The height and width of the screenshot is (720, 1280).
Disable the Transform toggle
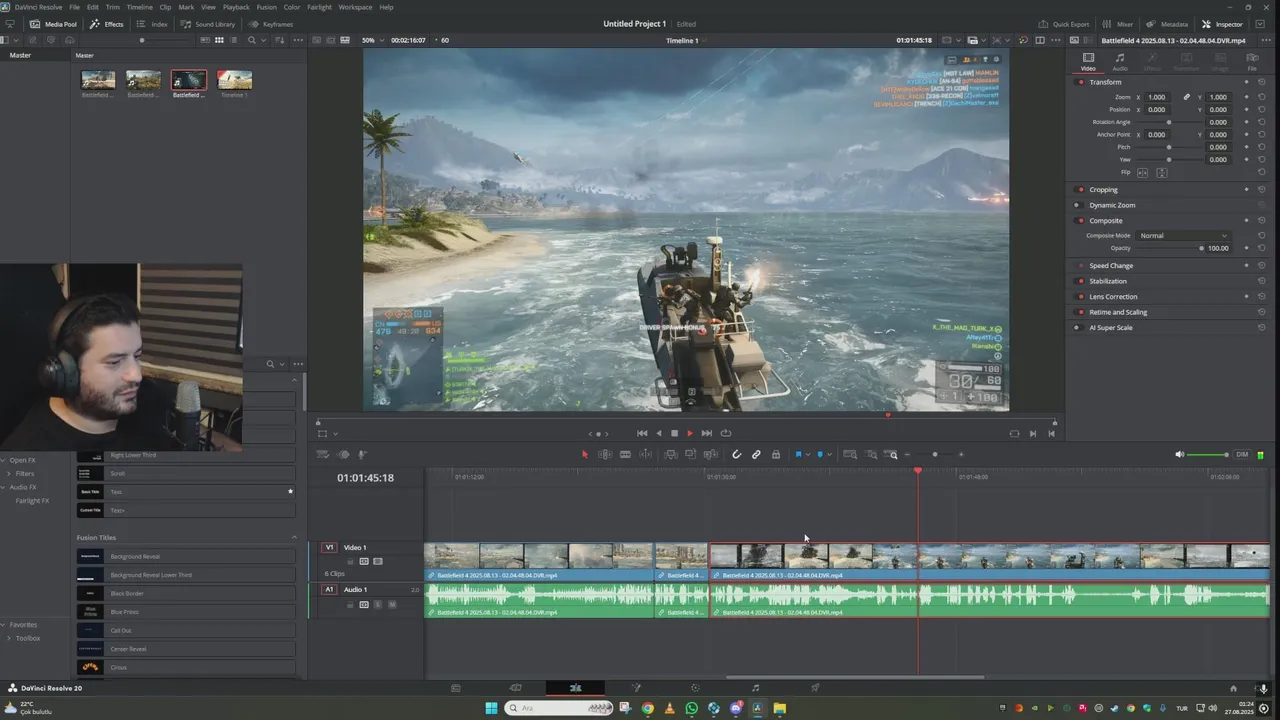point(1080,82)
